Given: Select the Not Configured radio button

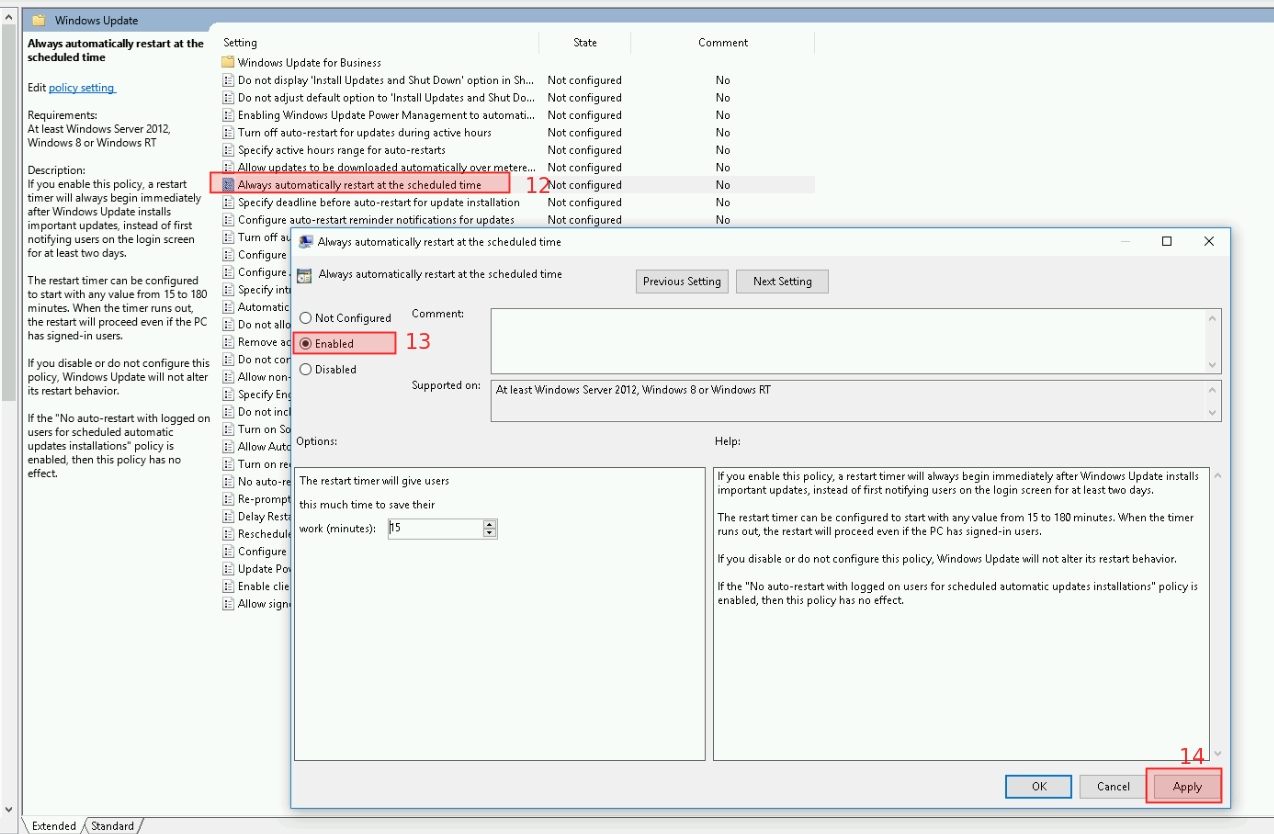Looking at the screenshot, I should click(306, 318).
